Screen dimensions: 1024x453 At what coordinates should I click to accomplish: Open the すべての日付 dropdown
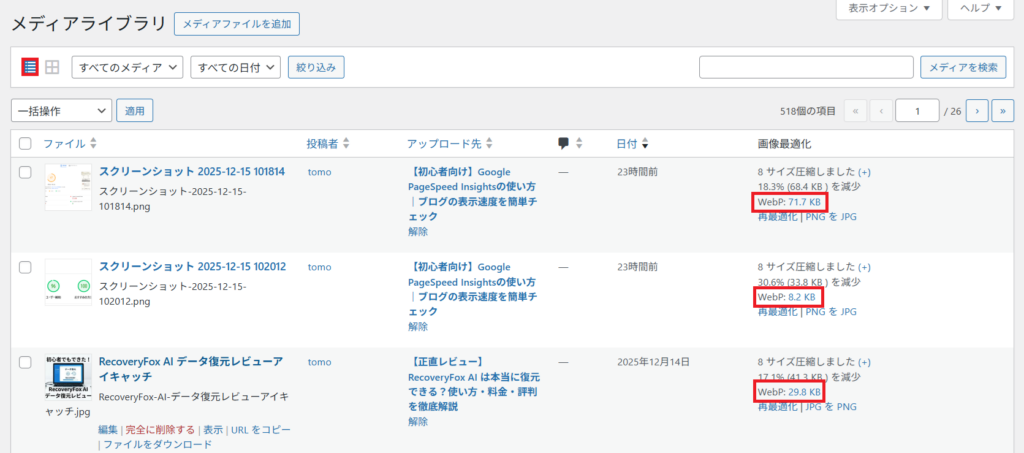(235, 67)
